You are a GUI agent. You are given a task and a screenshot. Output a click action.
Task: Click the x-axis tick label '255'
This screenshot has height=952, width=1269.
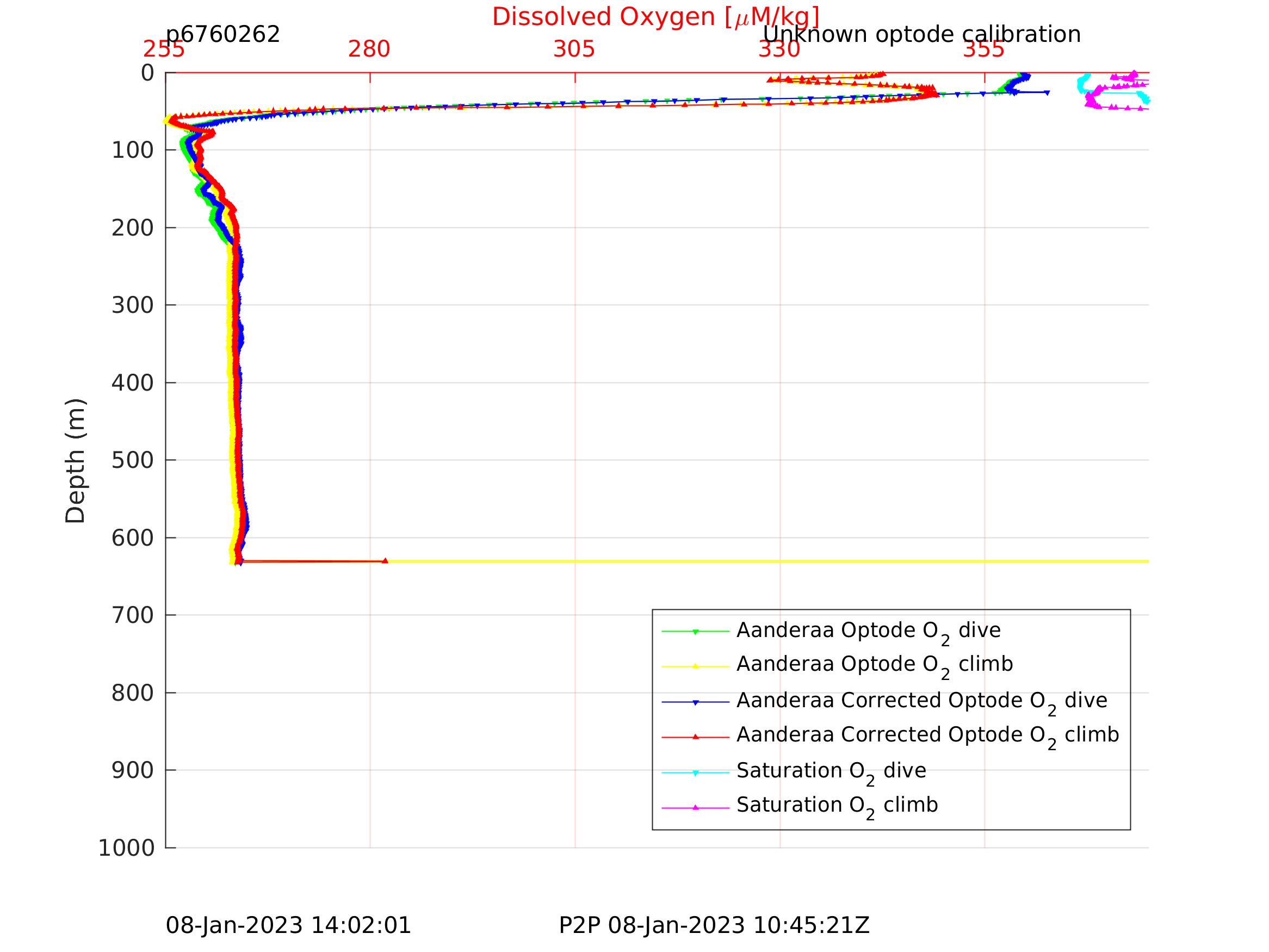(x=164, y=50)
